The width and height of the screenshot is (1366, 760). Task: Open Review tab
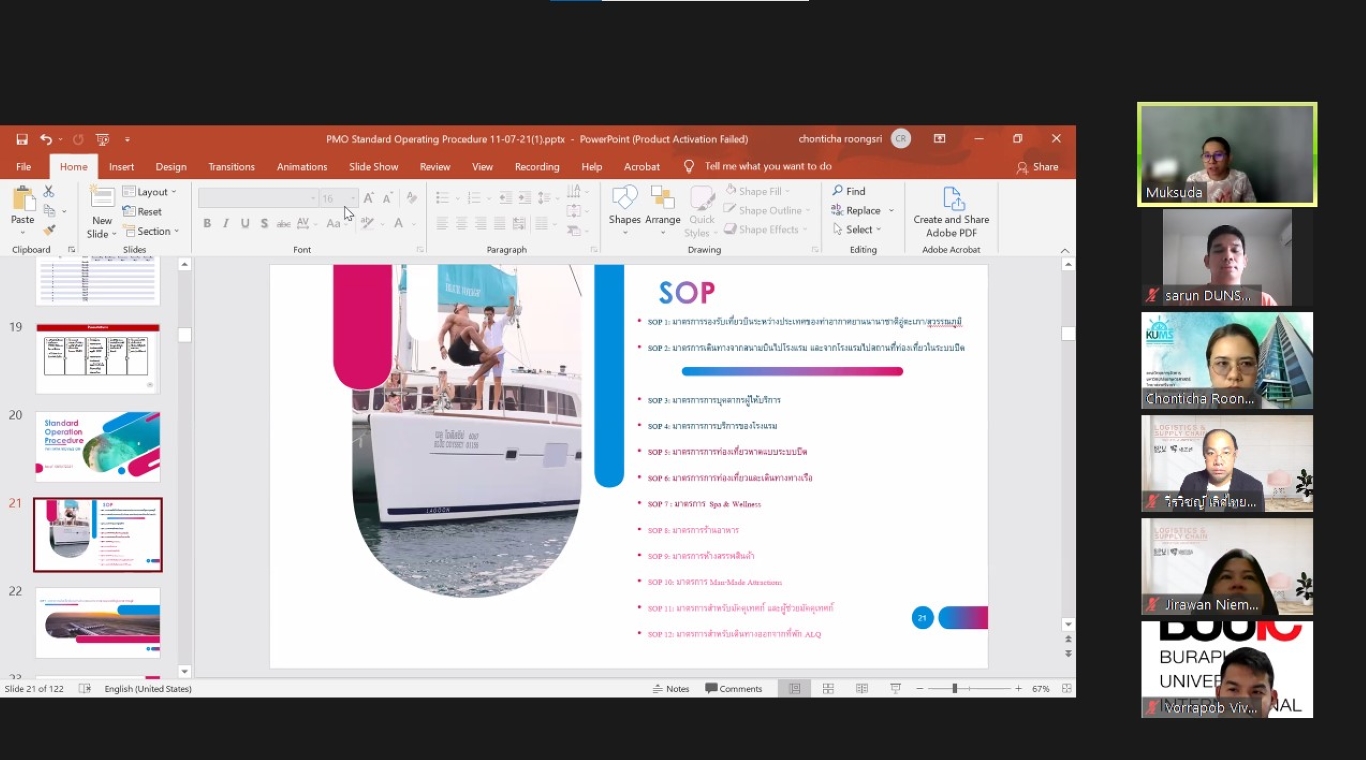pos(435,167)
